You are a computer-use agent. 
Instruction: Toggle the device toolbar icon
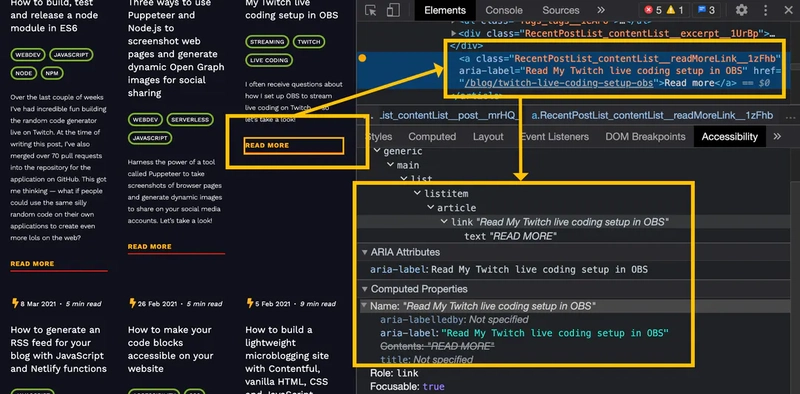pyautogui.click(x=393, y=10)
